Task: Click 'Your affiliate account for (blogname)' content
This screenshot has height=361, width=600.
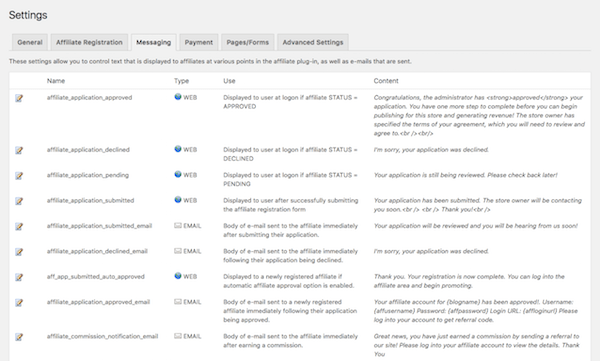Action: [x=476, y=311]
